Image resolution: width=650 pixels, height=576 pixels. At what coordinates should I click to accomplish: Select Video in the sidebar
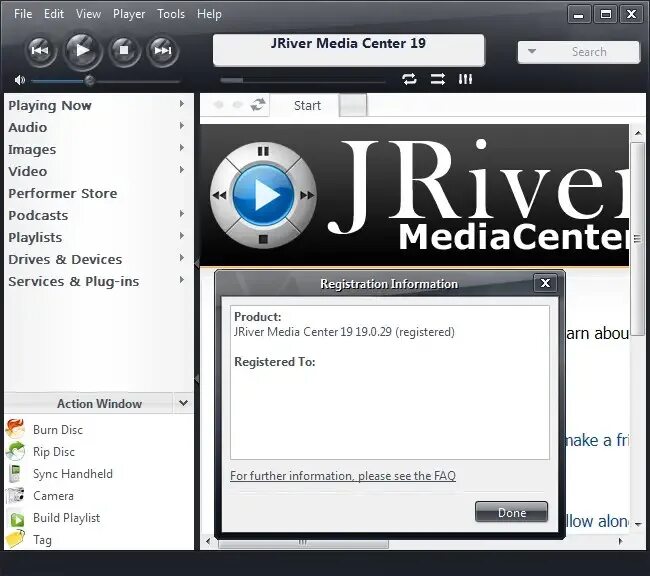[28, 171]
